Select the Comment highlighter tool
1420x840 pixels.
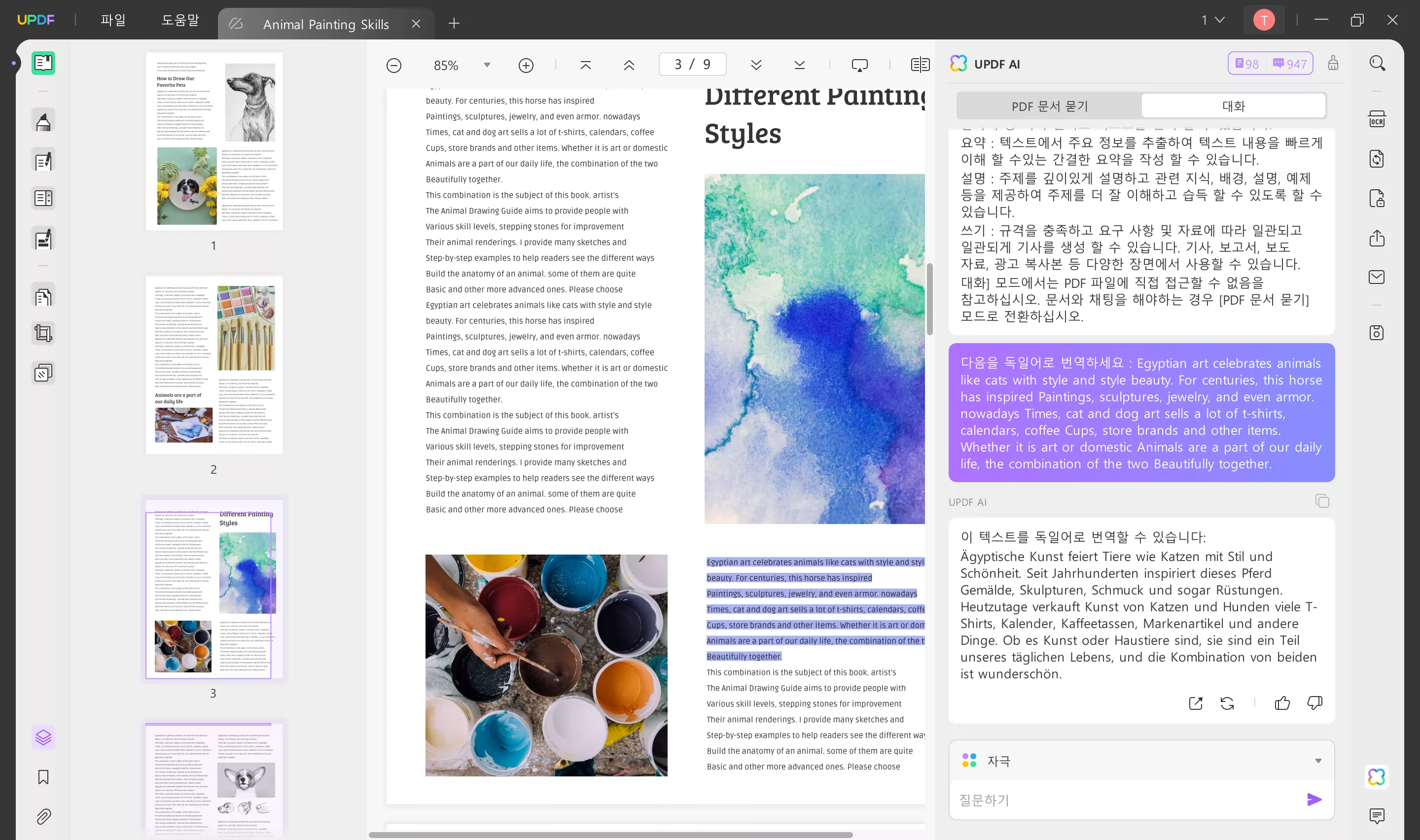coord(43,121)
